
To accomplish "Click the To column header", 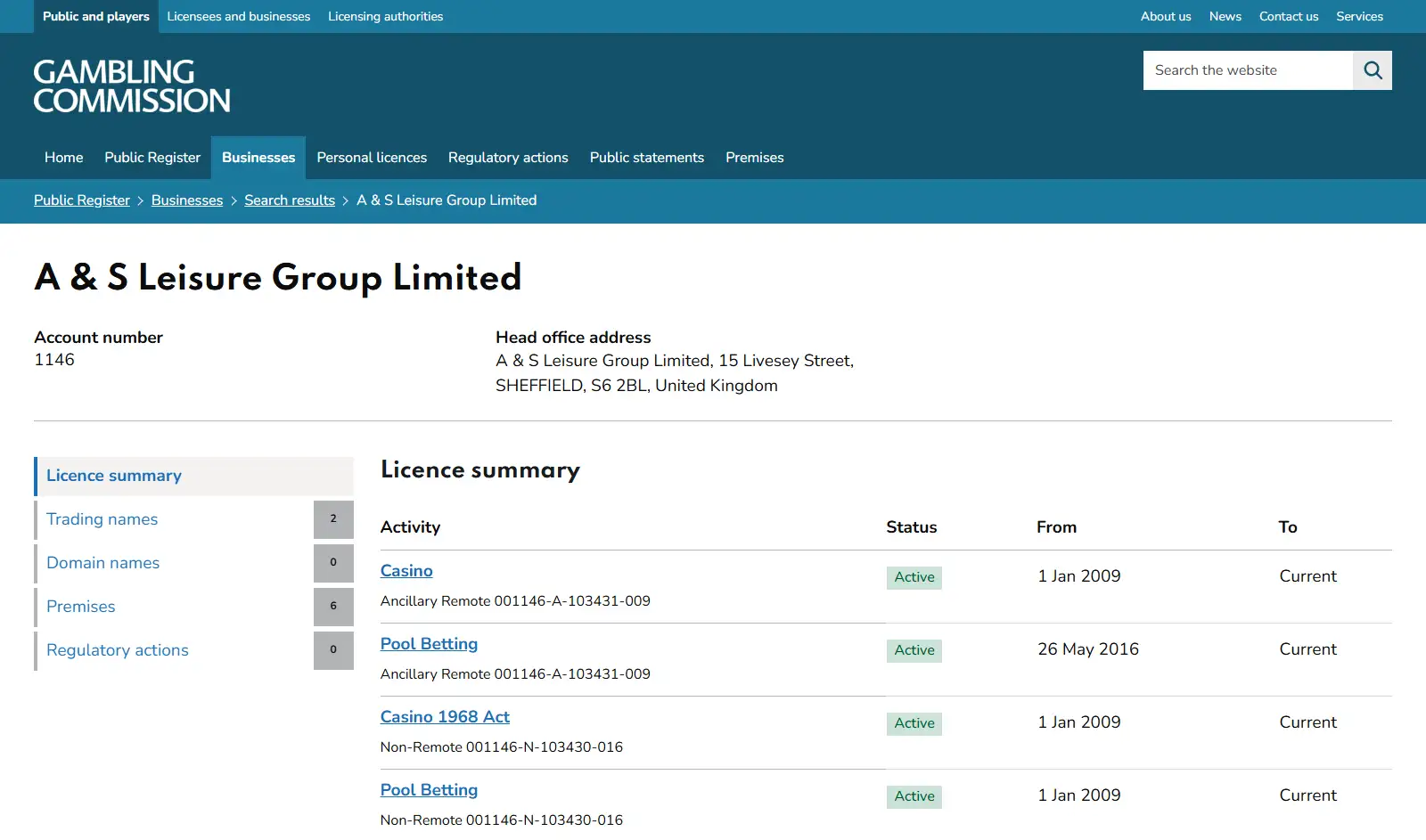I will tap(1288, 527).
